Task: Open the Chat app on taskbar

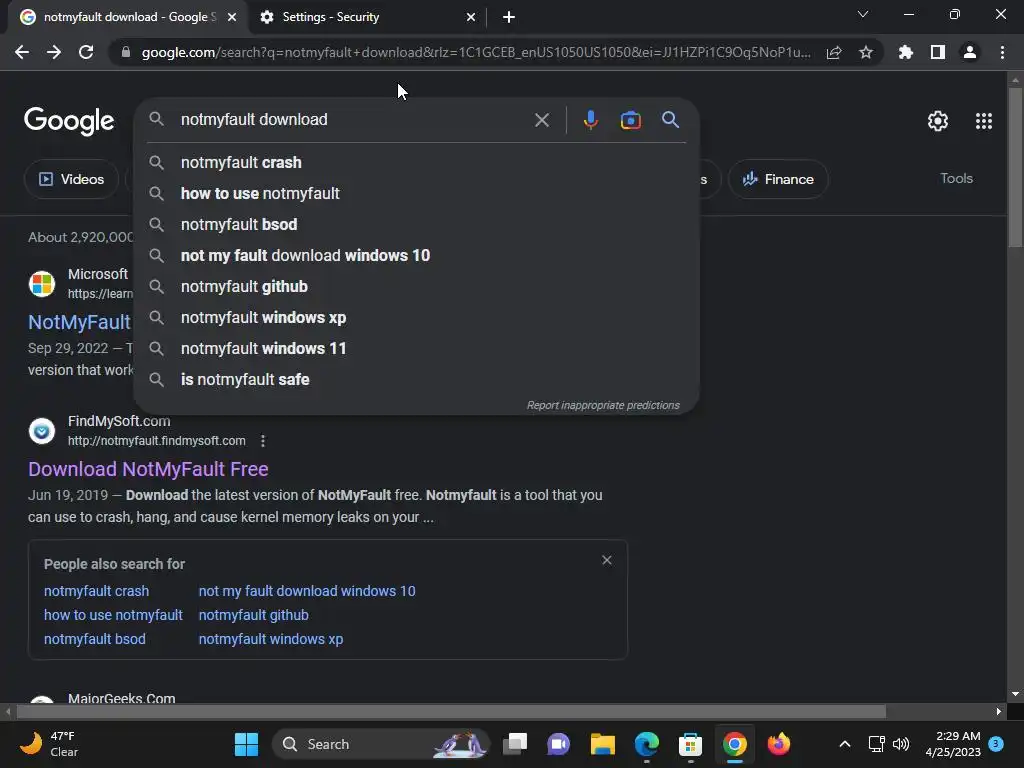Action: 558,744
